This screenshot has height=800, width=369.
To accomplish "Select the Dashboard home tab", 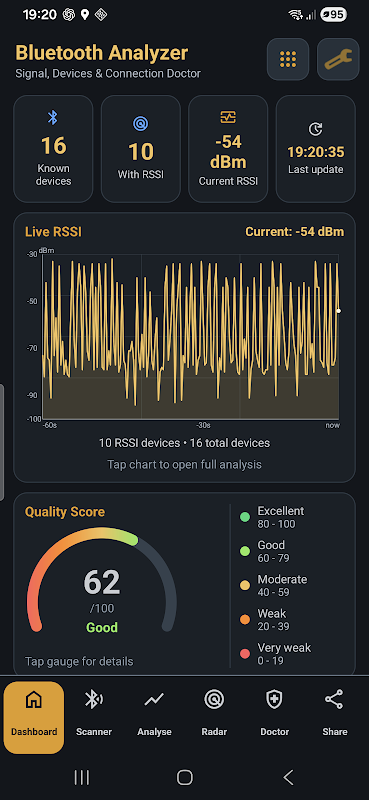I will 34,717.
